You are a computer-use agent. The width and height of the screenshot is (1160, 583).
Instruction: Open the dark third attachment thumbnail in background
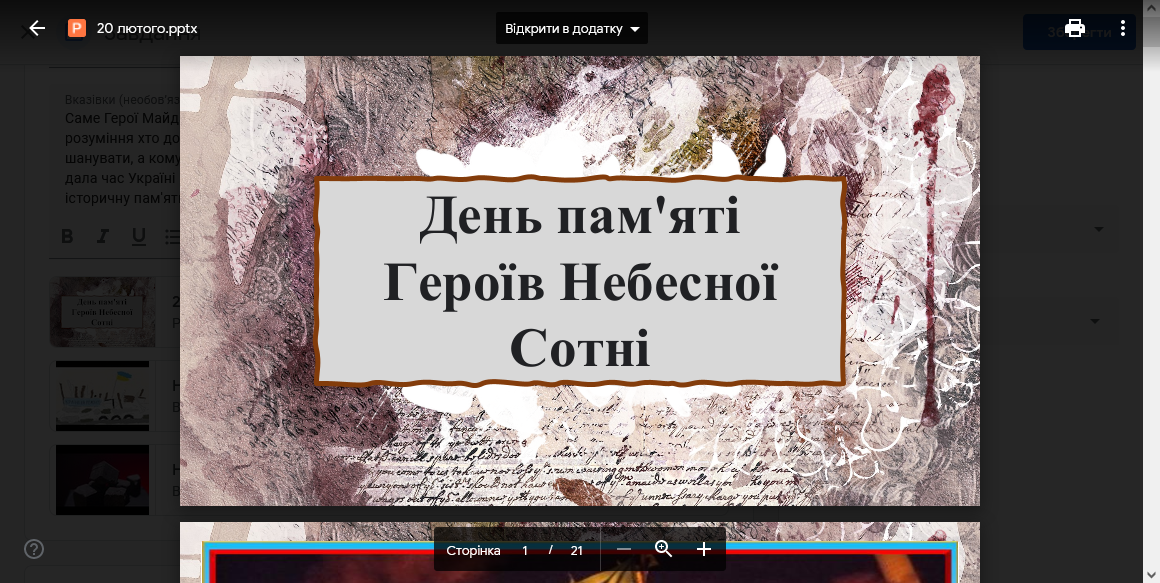click(x=103, y=479)
